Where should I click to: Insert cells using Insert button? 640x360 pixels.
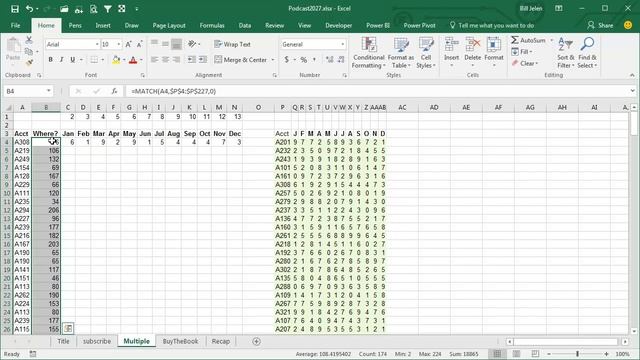[451, 53]
